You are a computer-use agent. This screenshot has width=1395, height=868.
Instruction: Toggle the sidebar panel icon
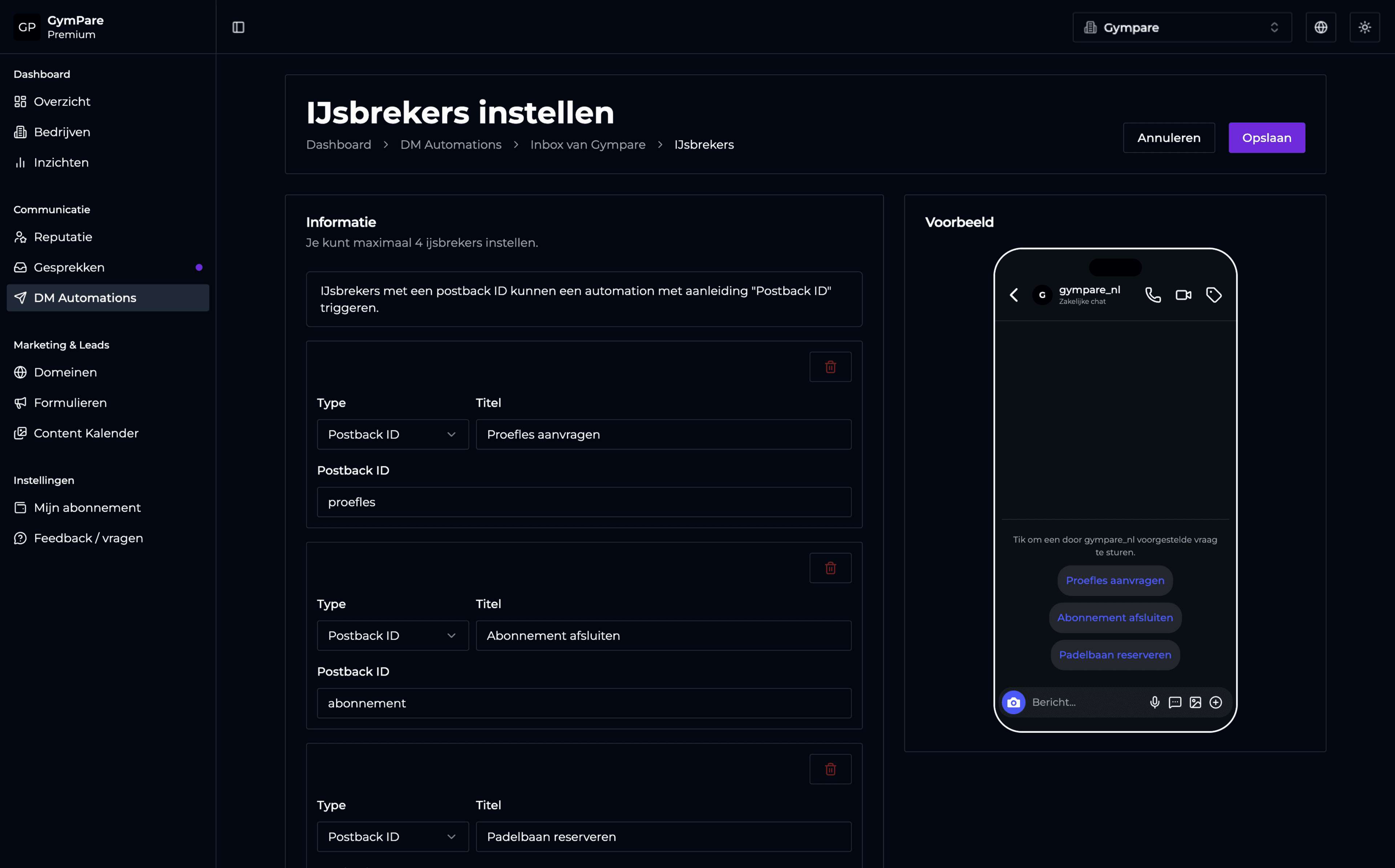(238, 27)
